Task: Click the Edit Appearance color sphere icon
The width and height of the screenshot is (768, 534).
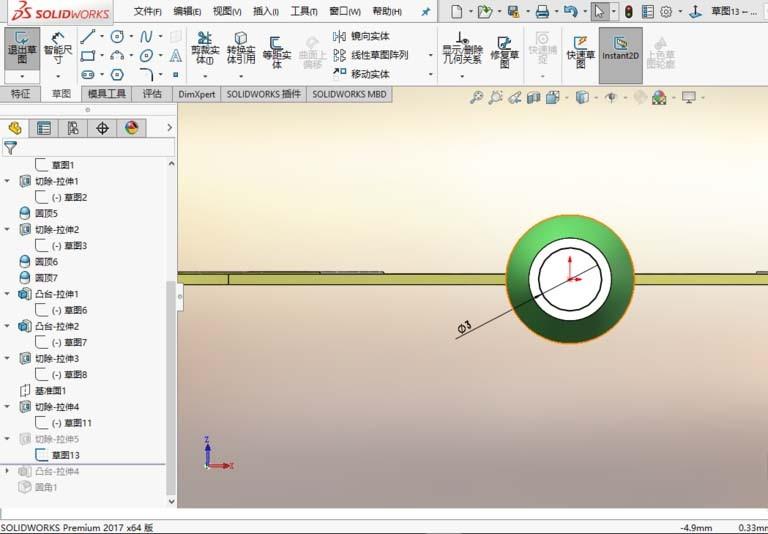Action: 659,97
